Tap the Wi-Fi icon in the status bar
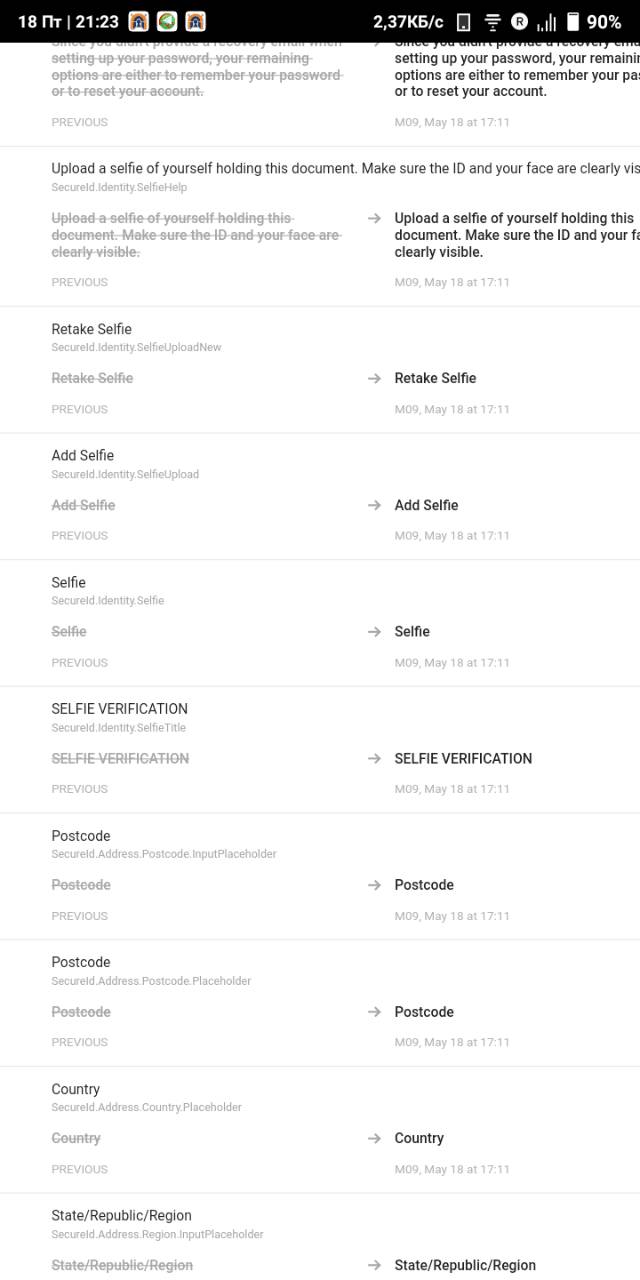This screenshot has width=640, height=1280. 492,22
